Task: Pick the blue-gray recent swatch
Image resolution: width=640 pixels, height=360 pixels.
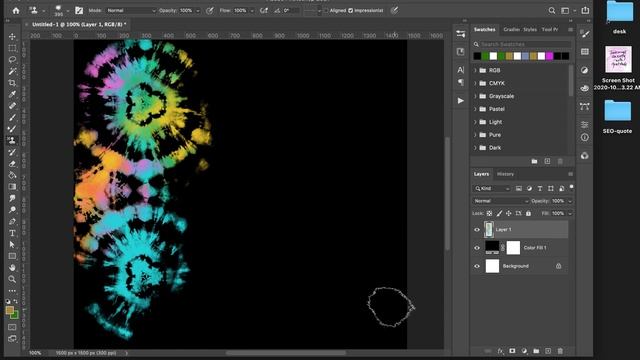Action: click(x=525, y=56)
